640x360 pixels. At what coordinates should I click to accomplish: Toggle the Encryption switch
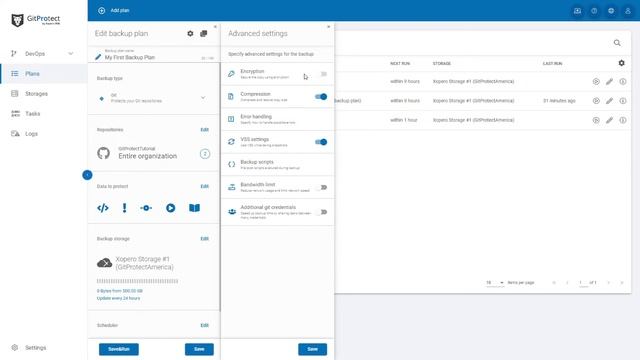(x=323, y=74)
